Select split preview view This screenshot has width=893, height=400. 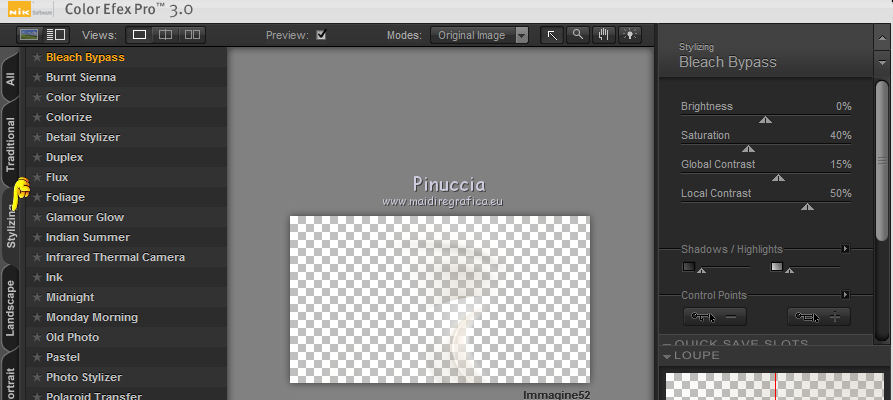coord(165,35)
